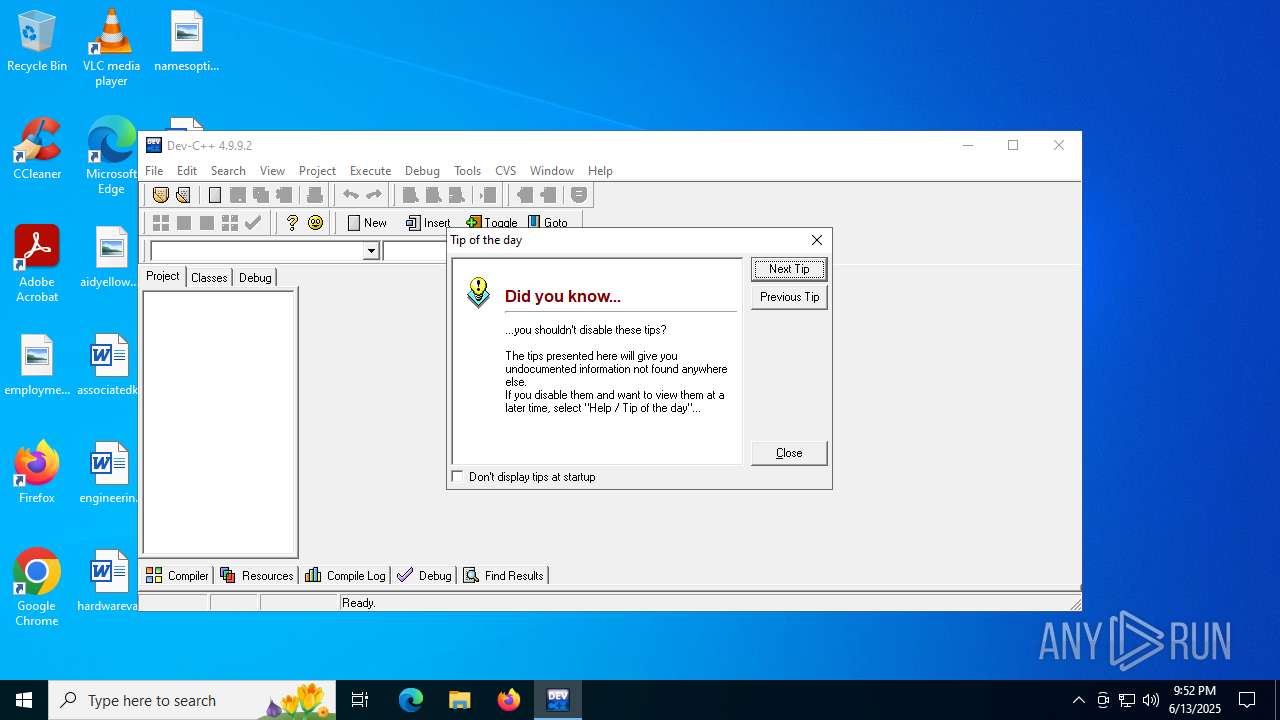Click the grayed-out Debug checkmark toolbar icon
The width and height of the screenshot is (1280, 720).
point(252,223)
